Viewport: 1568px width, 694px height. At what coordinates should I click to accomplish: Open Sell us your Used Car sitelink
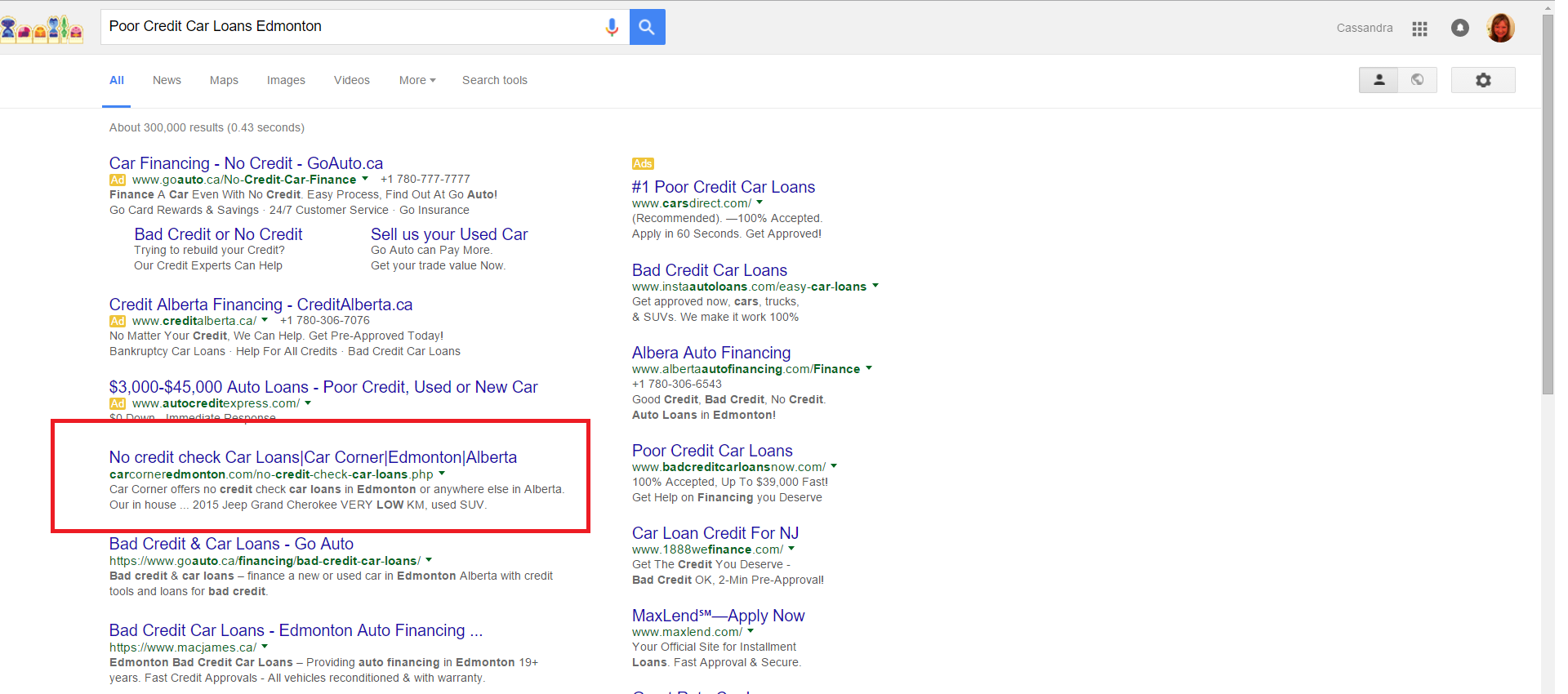pos(449,234)
